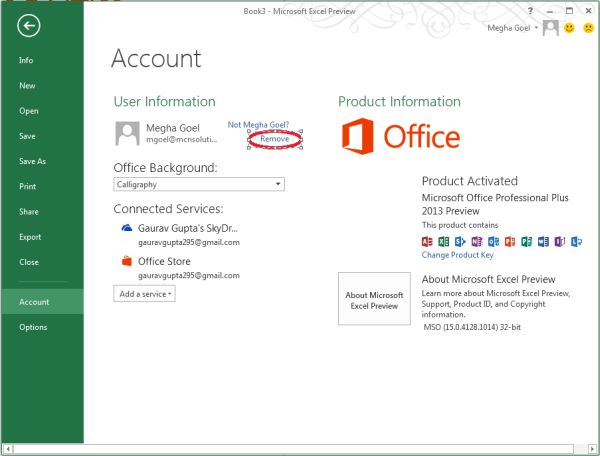Open the Office Background Calligraphy dropdown

(199, 184)
